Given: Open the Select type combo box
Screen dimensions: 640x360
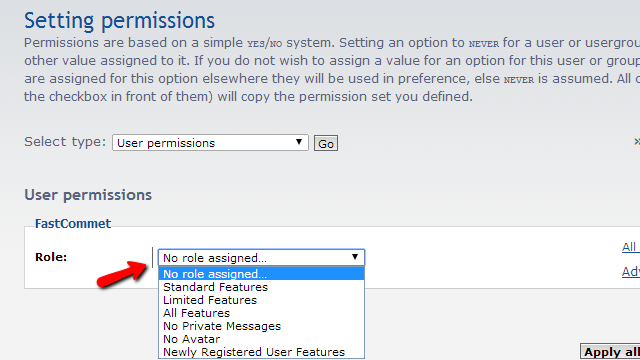Looking at the screenshot, I should [210, 143].
